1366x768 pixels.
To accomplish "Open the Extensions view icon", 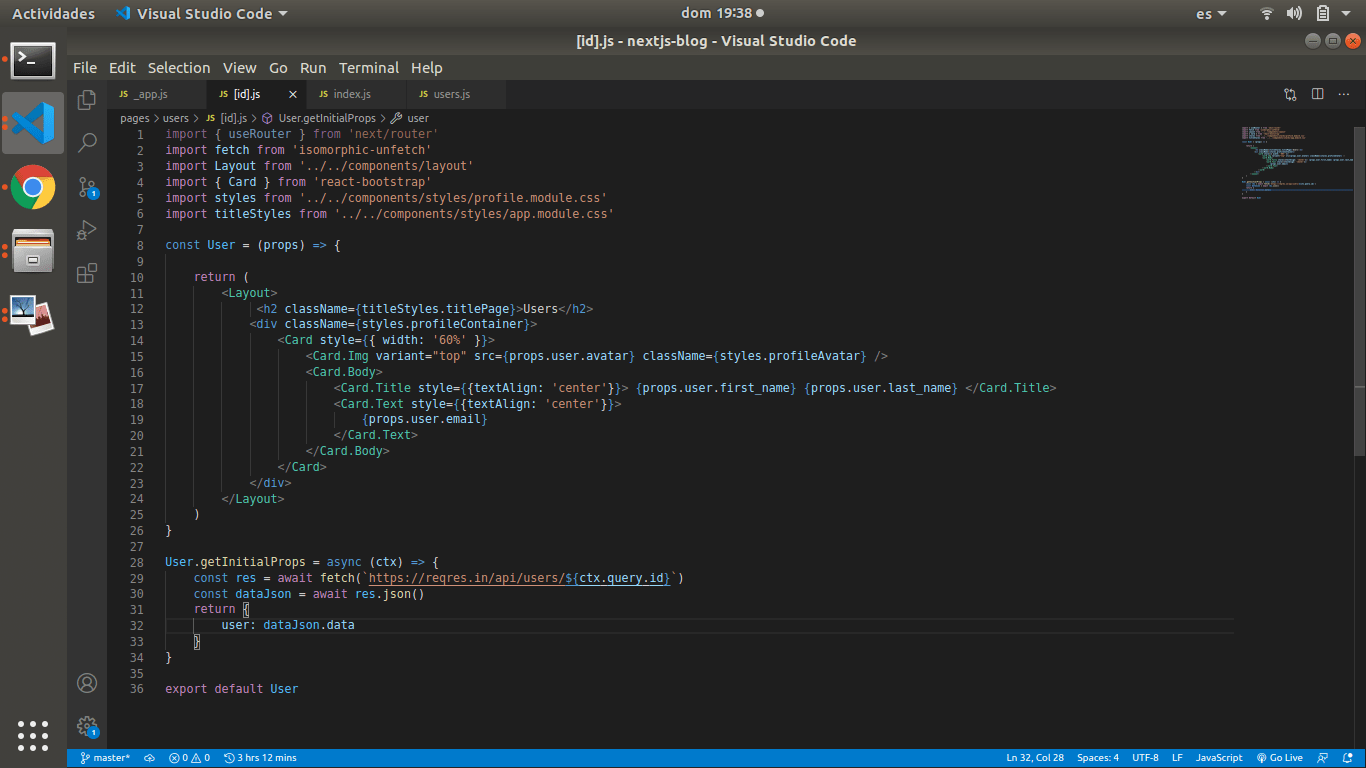I will [x=87, y=273].
